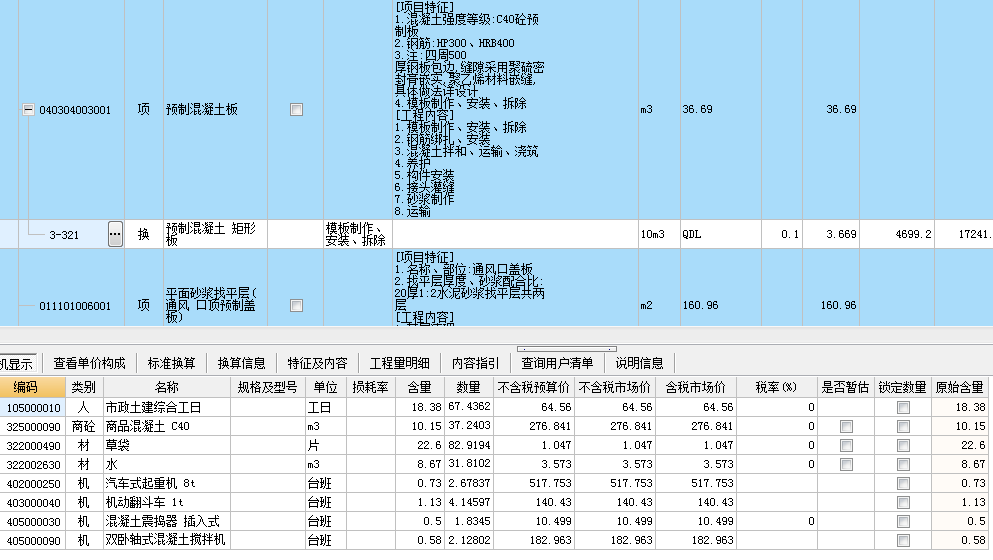Open the 换算信息 tab
Image resolution: width=993 pixels, height=560 pixels.
click(241, 363)
